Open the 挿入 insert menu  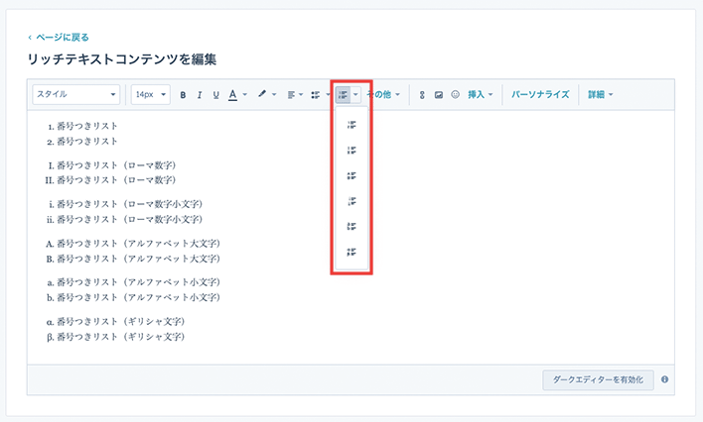coord(480,95)
